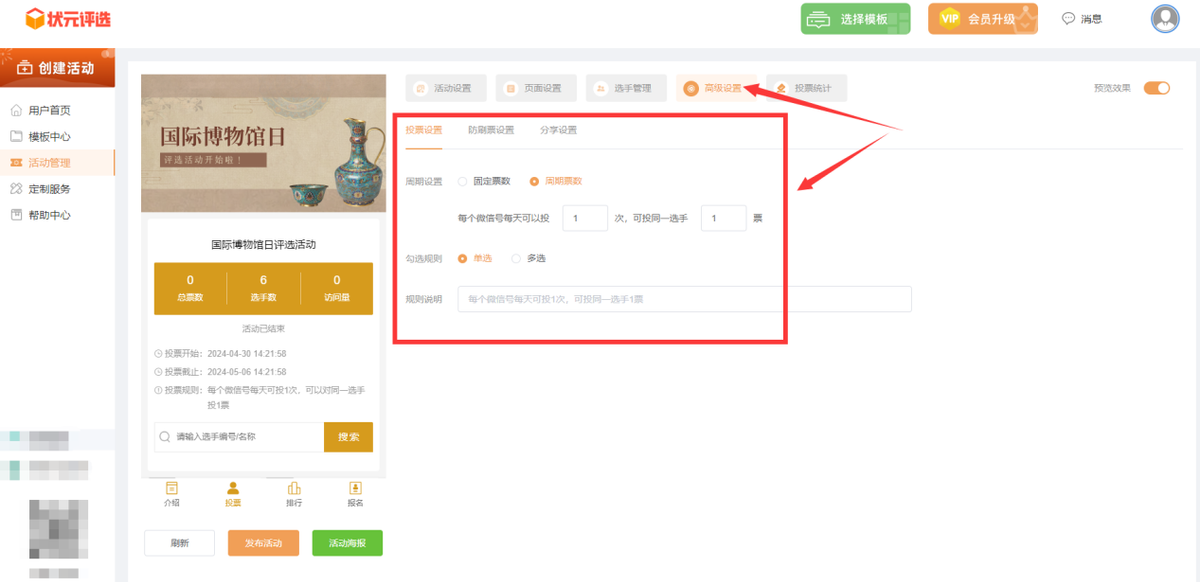Screen dimensions: 1200x582
Task: Switch to the 分享设置 tab
Action: coord(558,130)
